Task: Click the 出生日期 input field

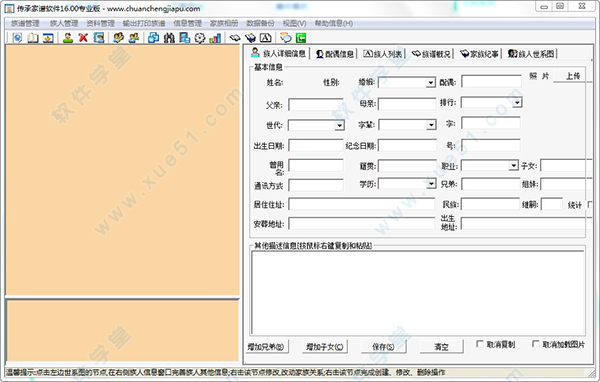Action: (316, 145)
